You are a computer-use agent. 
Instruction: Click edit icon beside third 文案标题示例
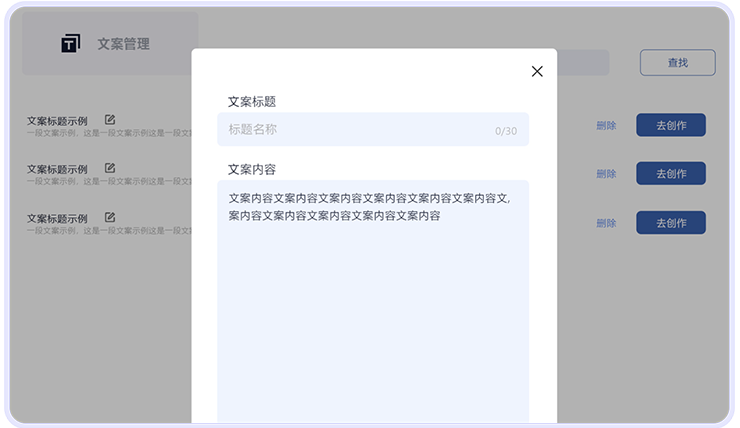[x=110, y=217]
